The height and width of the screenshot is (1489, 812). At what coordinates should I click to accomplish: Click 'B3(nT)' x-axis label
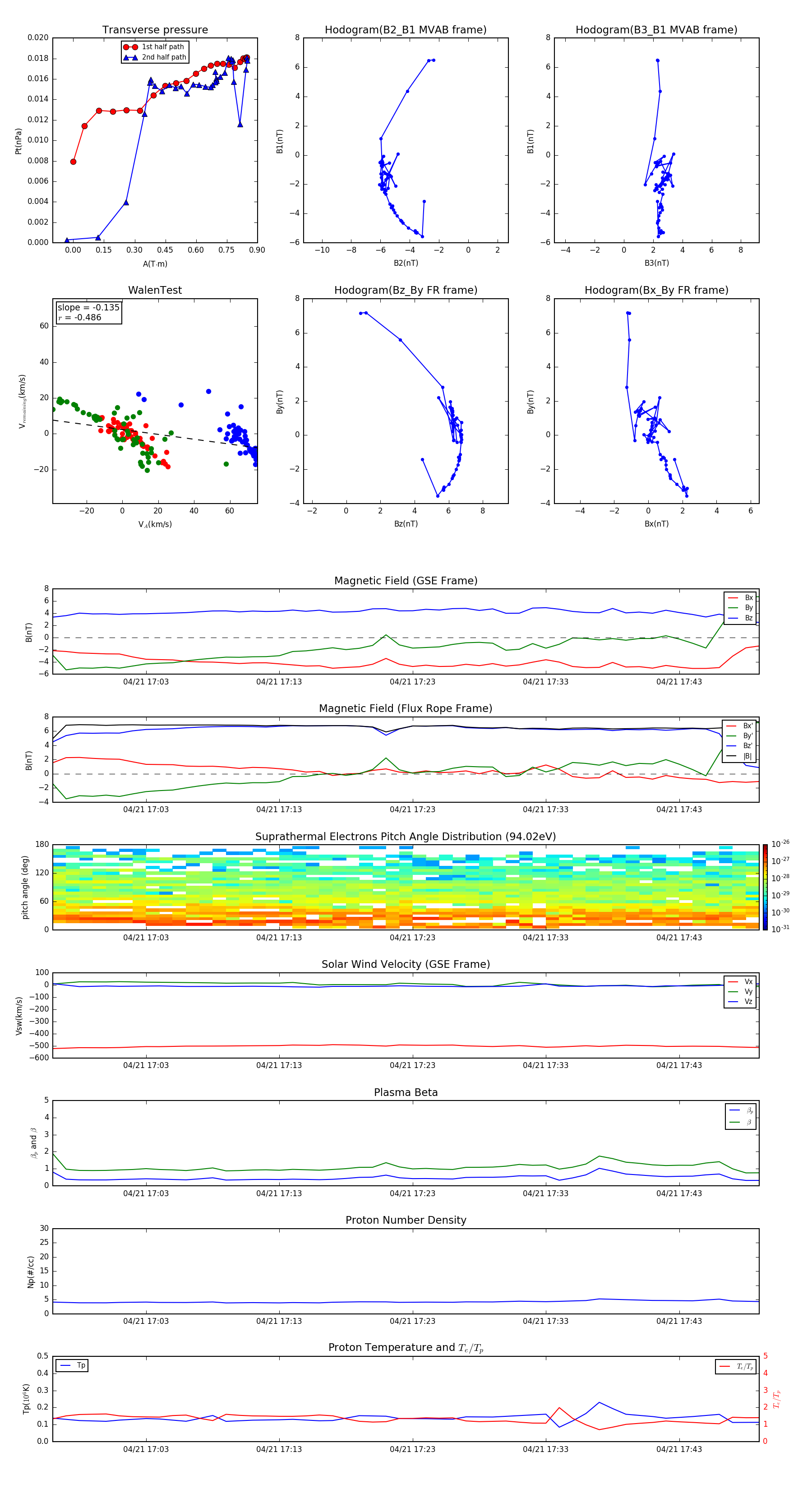click(x=656, y=263)
